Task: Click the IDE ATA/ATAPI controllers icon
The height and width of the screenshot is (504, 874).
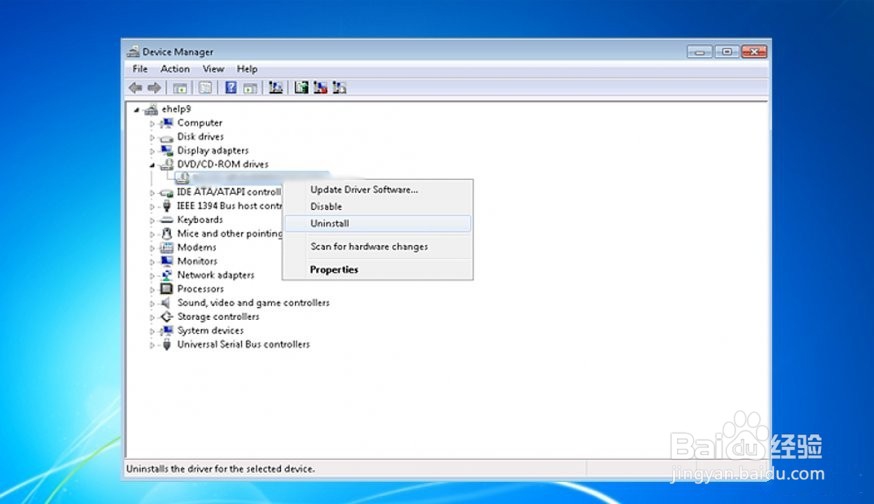Action: [166, 192]
